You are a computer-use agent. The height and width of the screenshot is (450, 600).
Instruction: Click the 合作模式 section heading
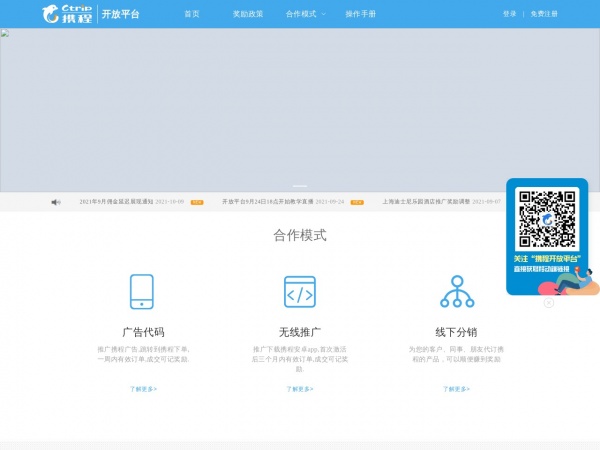pos(300,235)
